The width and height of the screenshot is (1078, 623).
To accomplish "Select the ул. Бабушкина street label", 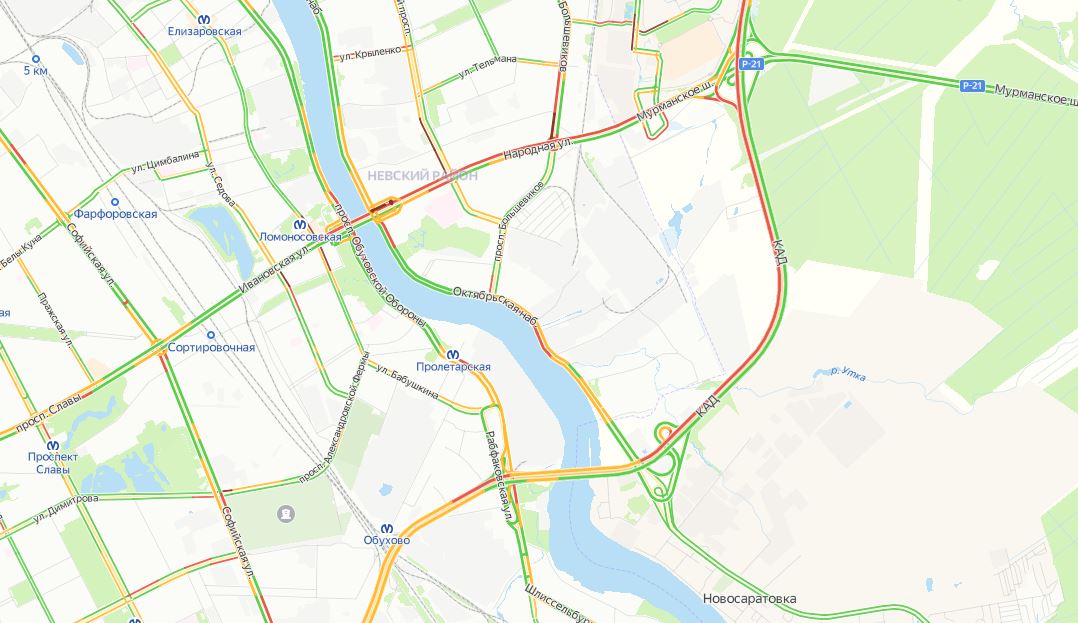I will click(407, 382).
